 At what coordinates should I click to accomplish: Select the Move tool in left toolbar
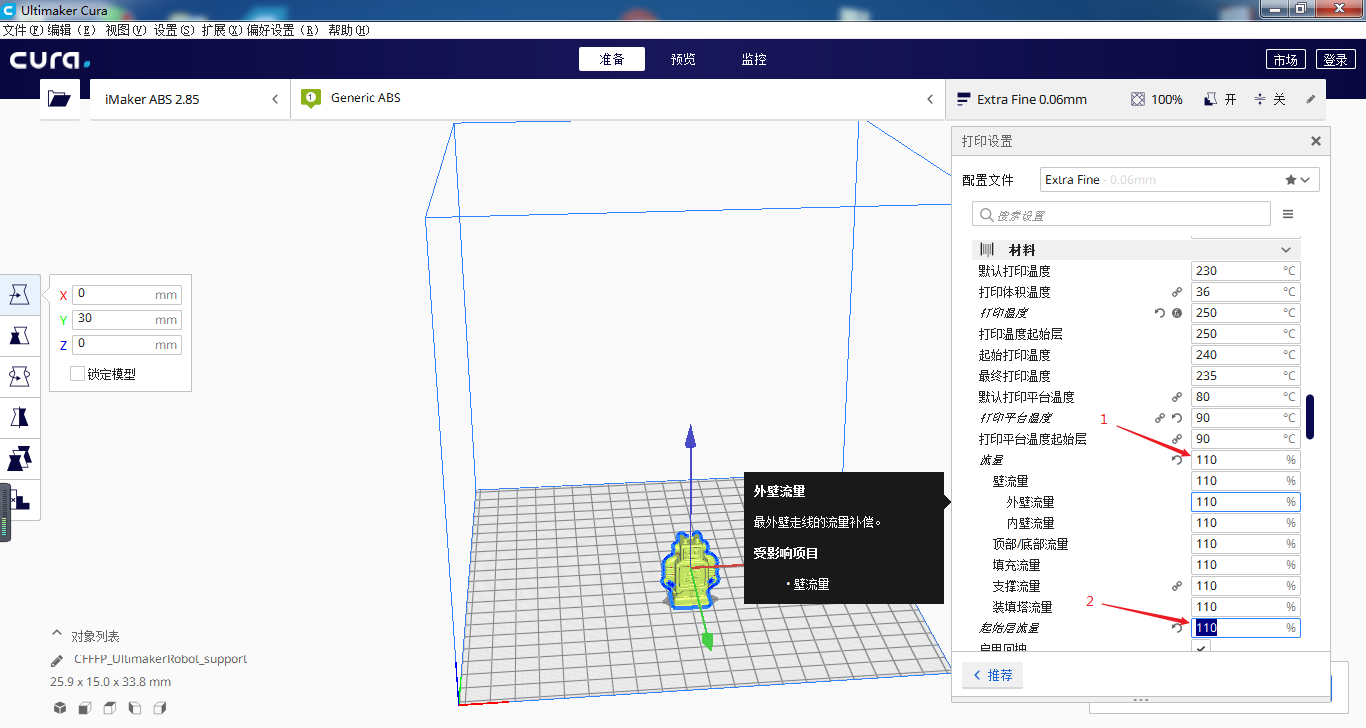pos(19,294)
